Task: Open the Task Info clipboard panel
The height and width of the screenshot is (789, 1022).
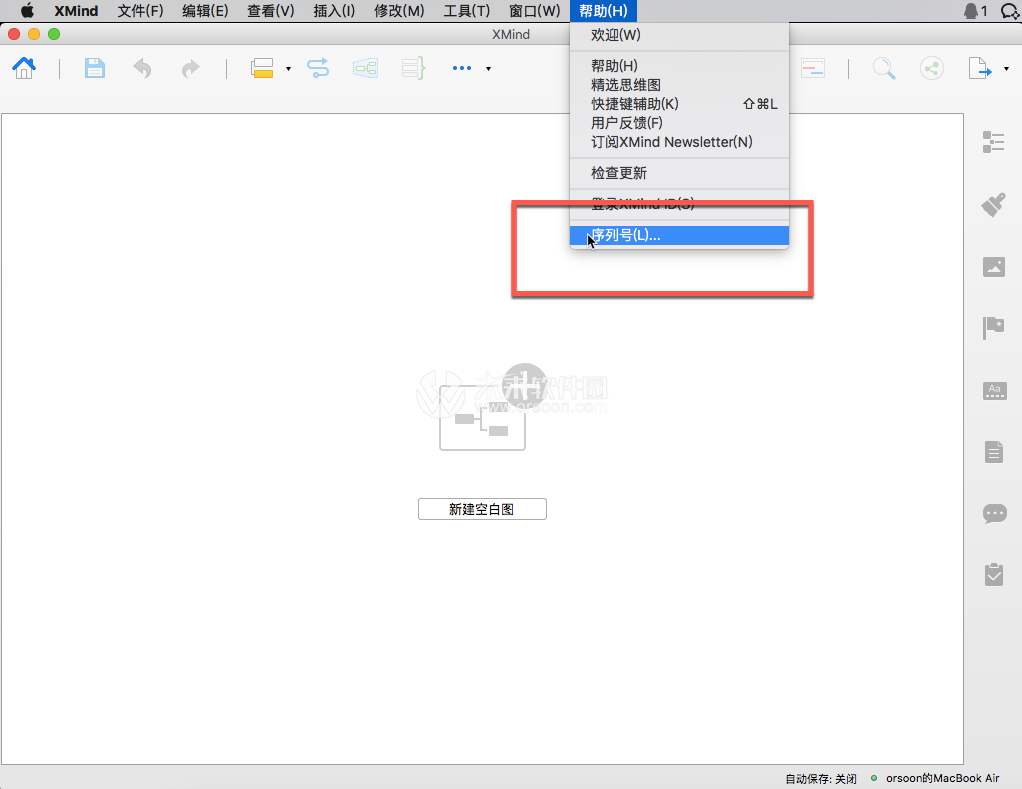Action: (x=994, y=574)
